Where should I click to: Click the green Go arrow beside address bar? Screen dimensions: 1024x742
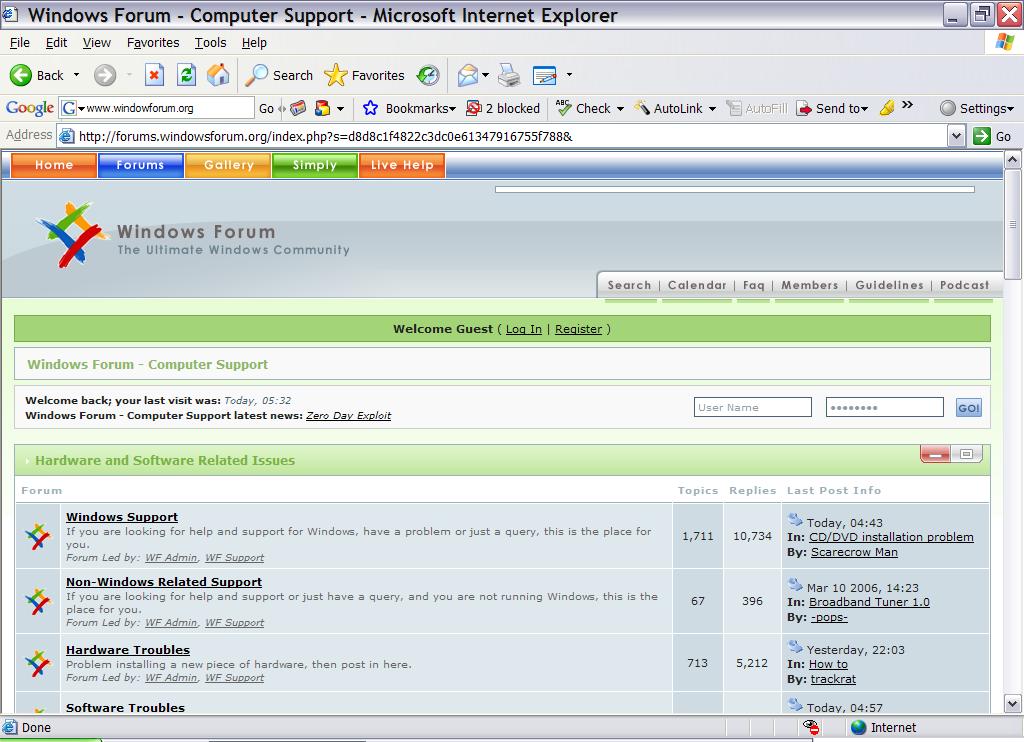(x=982, y=136)
